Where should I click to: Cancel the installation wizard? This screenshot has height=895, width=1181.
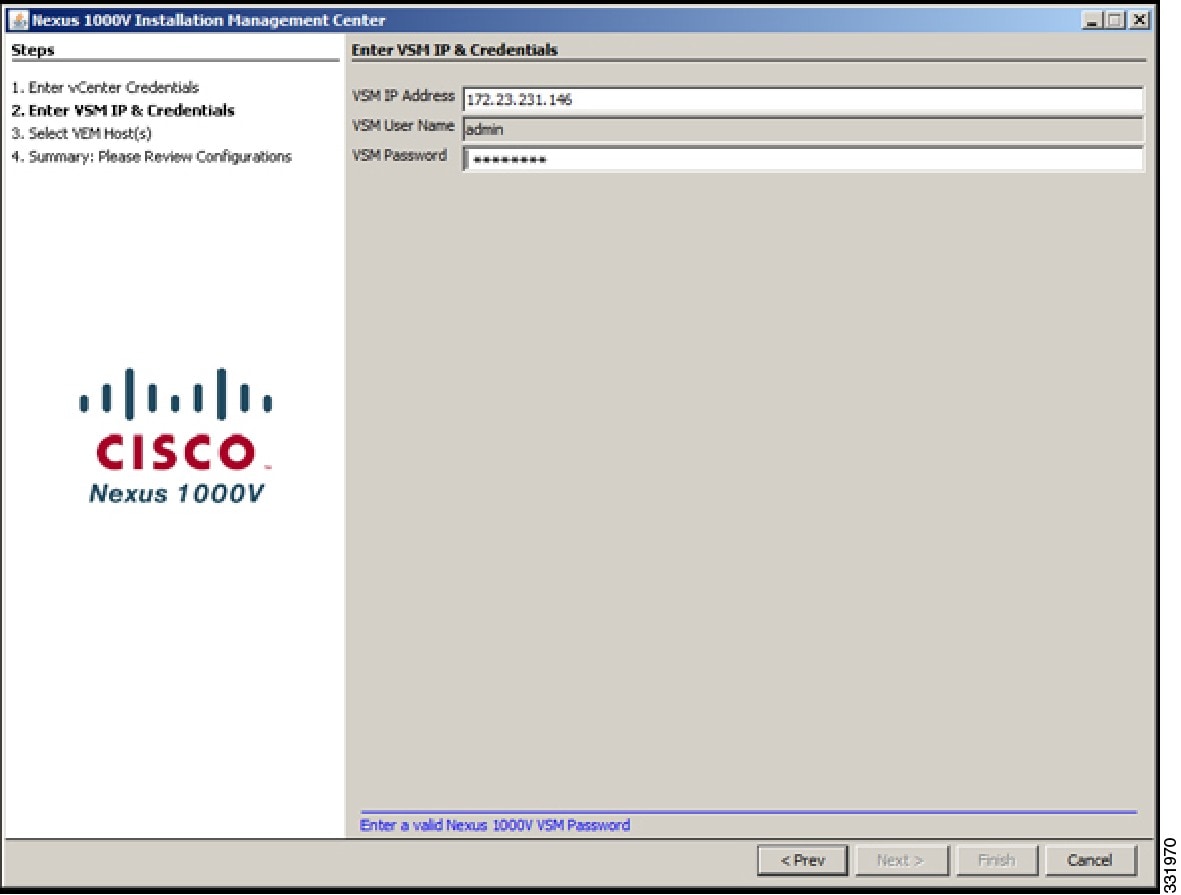pos(1090,860)
